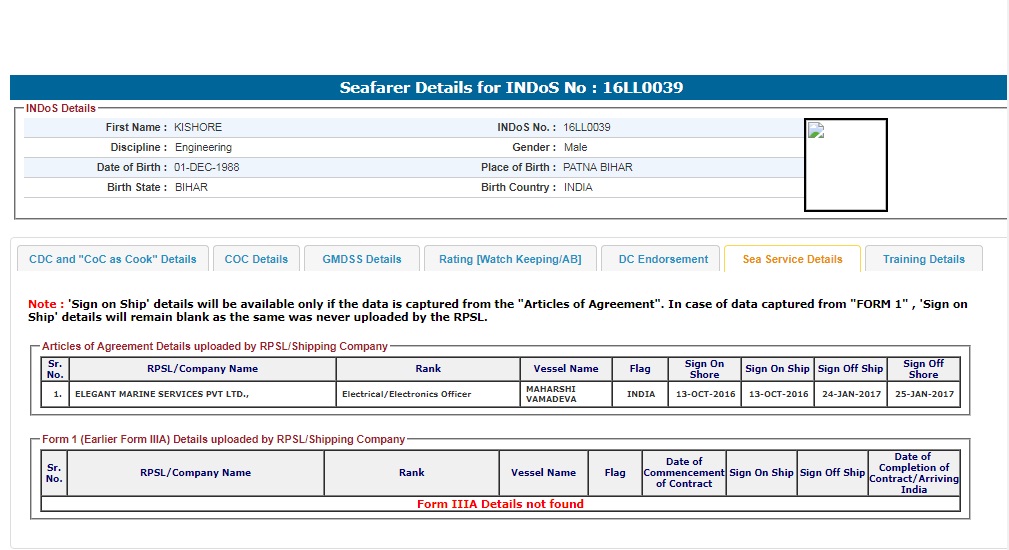Click the Form IIIA Details not found message
This screenshot has height=550, width=1009.
[x=500, y=504]
